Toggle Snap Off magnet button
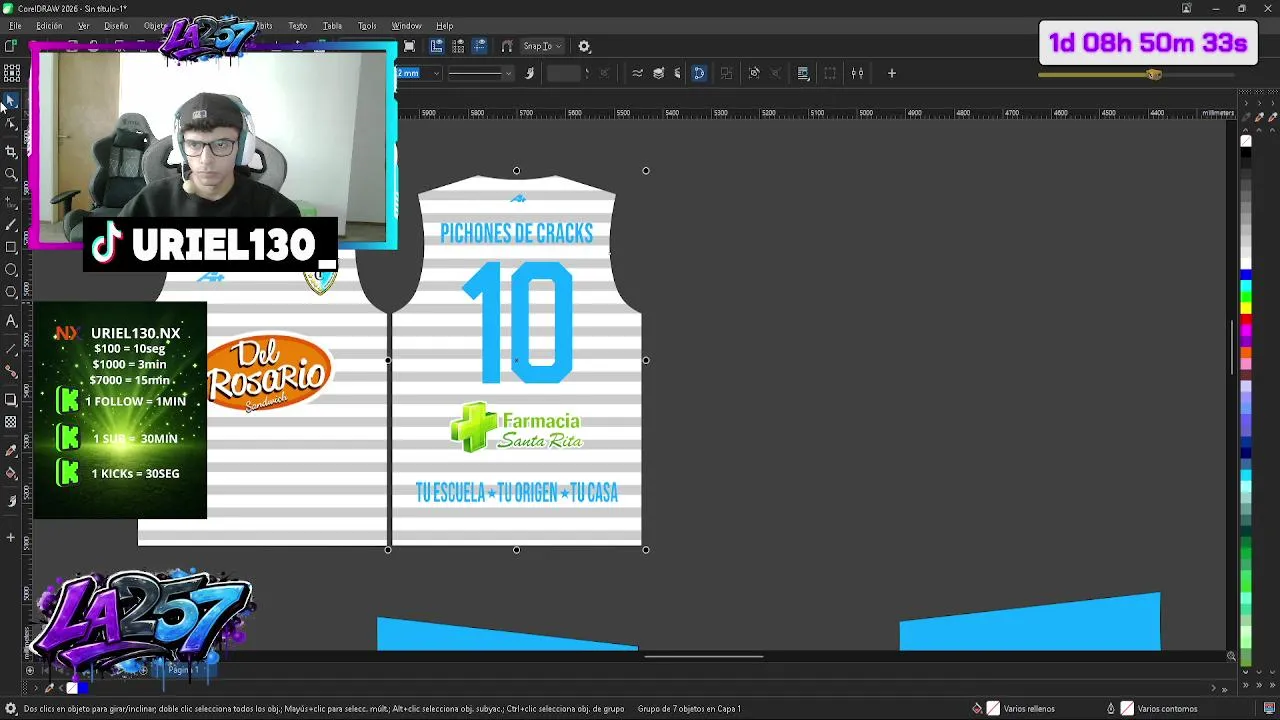1280x720 pixels. coord(507,46)
